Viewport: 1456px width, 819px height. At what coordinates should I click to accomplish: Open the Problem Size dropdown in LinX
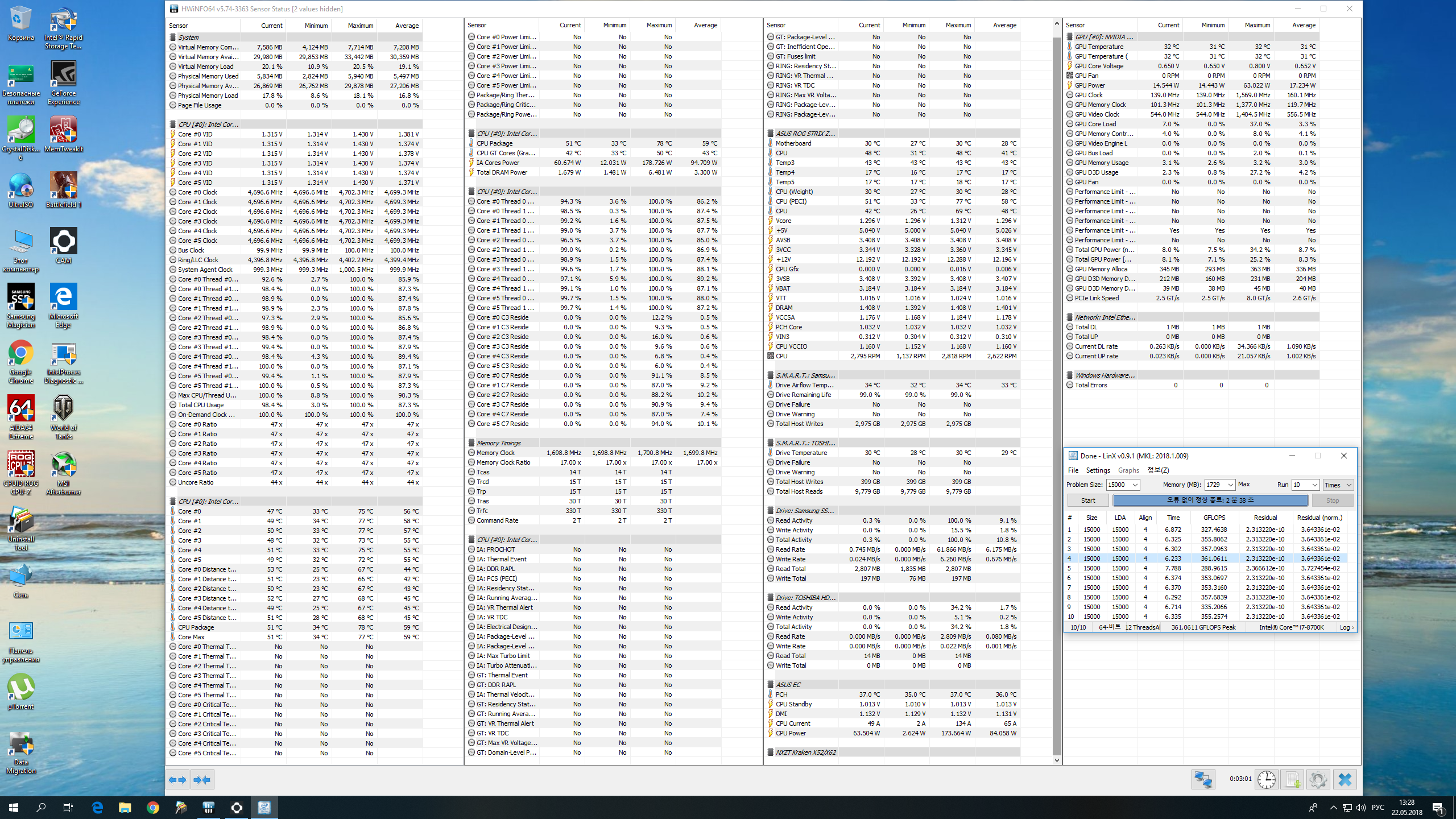point(1135,485)
